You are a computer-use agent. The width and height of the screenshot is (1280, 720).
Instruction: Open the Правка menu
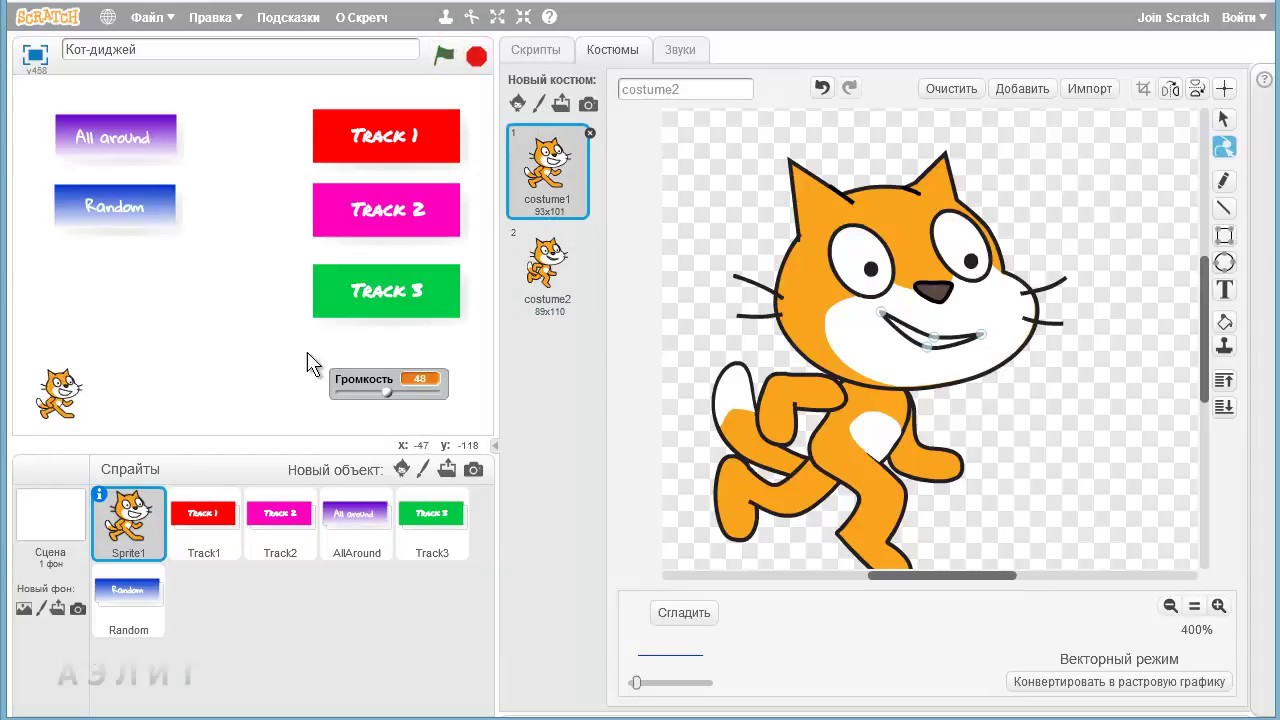point(216,17)
